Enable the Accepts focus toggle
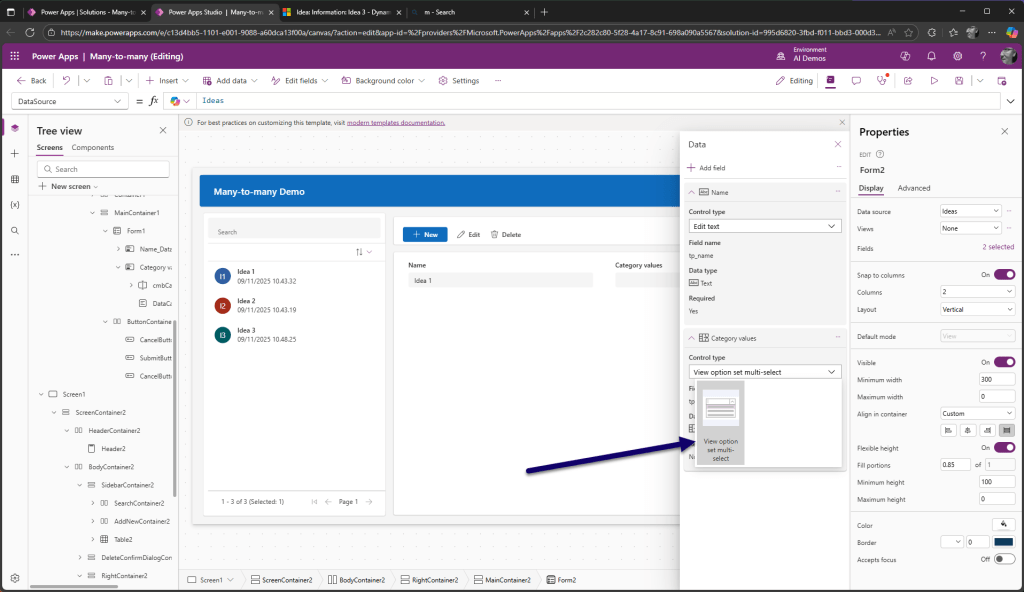 point(1003,559)
